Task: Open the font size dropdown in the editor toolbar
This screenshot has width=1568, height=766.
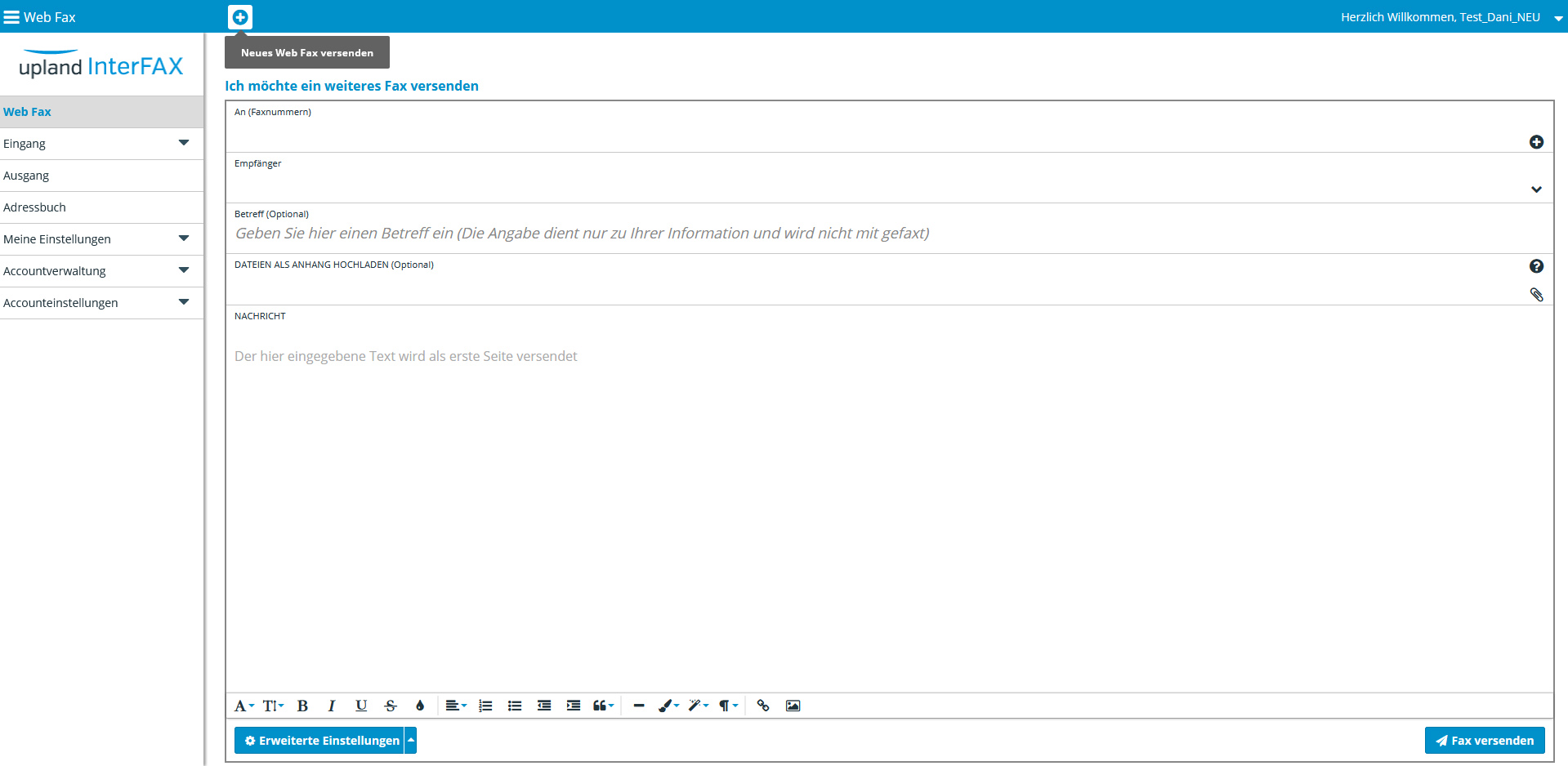Action: (x=273, y=706)
